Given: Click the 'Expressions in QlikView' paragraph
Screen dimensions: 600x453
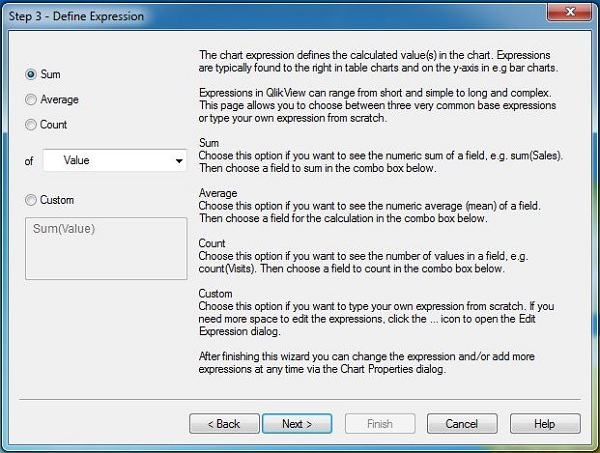Looking at the screenshot, I should tap(377, 105).
